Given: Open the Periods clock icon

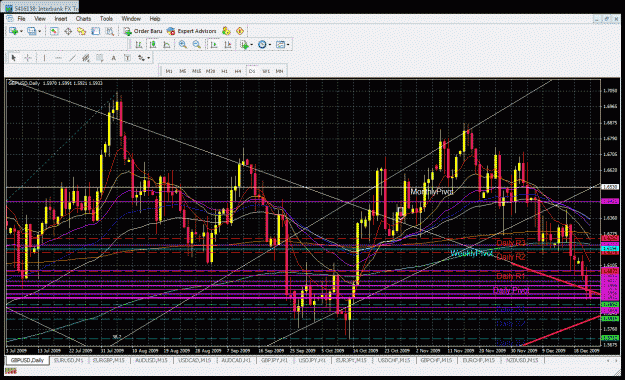Looking at the screenshot, I should click(x=262, y=45).
